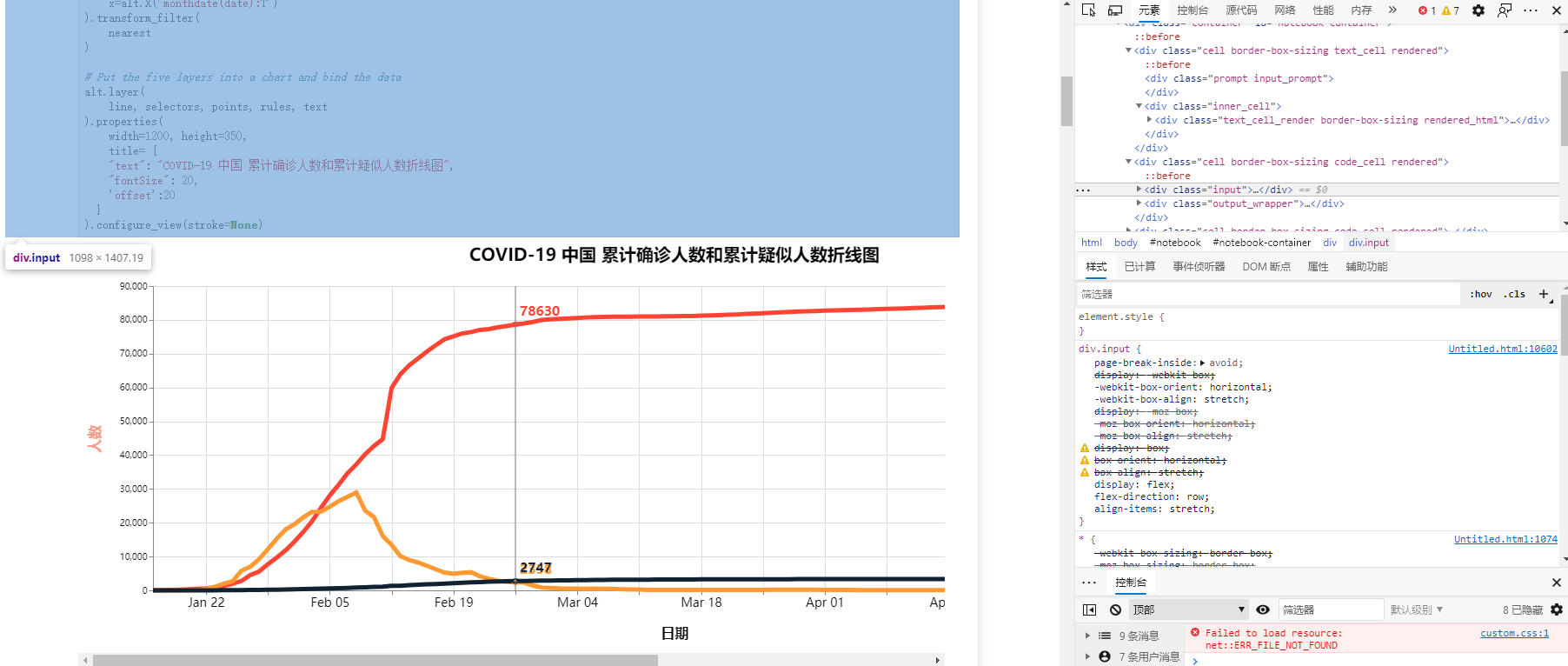Click the chart's horizontal scrollbar thumb

point(375,660)
